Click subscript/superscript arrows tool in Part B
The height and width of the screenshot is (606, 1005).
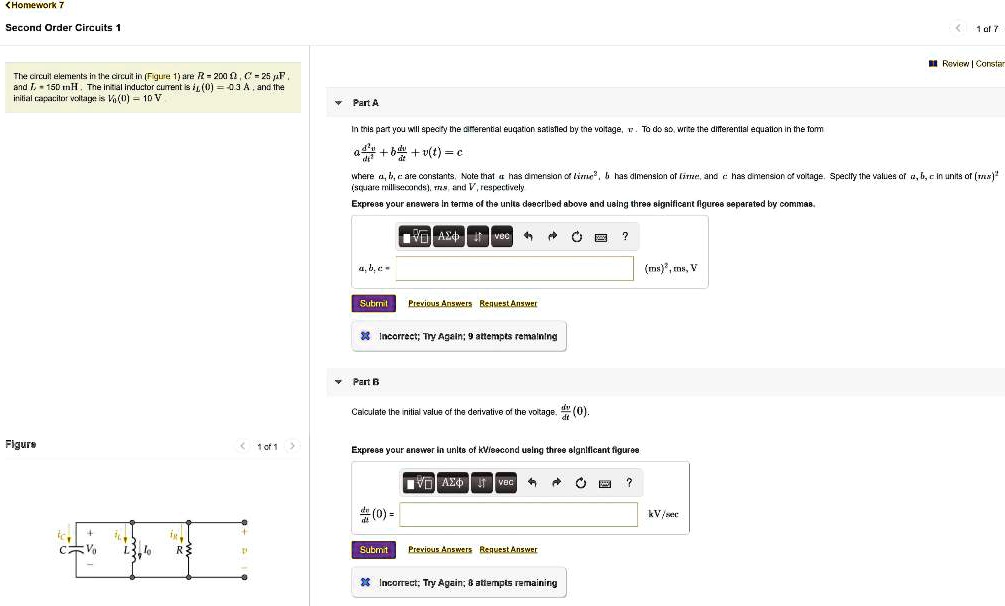pos(481,483)
